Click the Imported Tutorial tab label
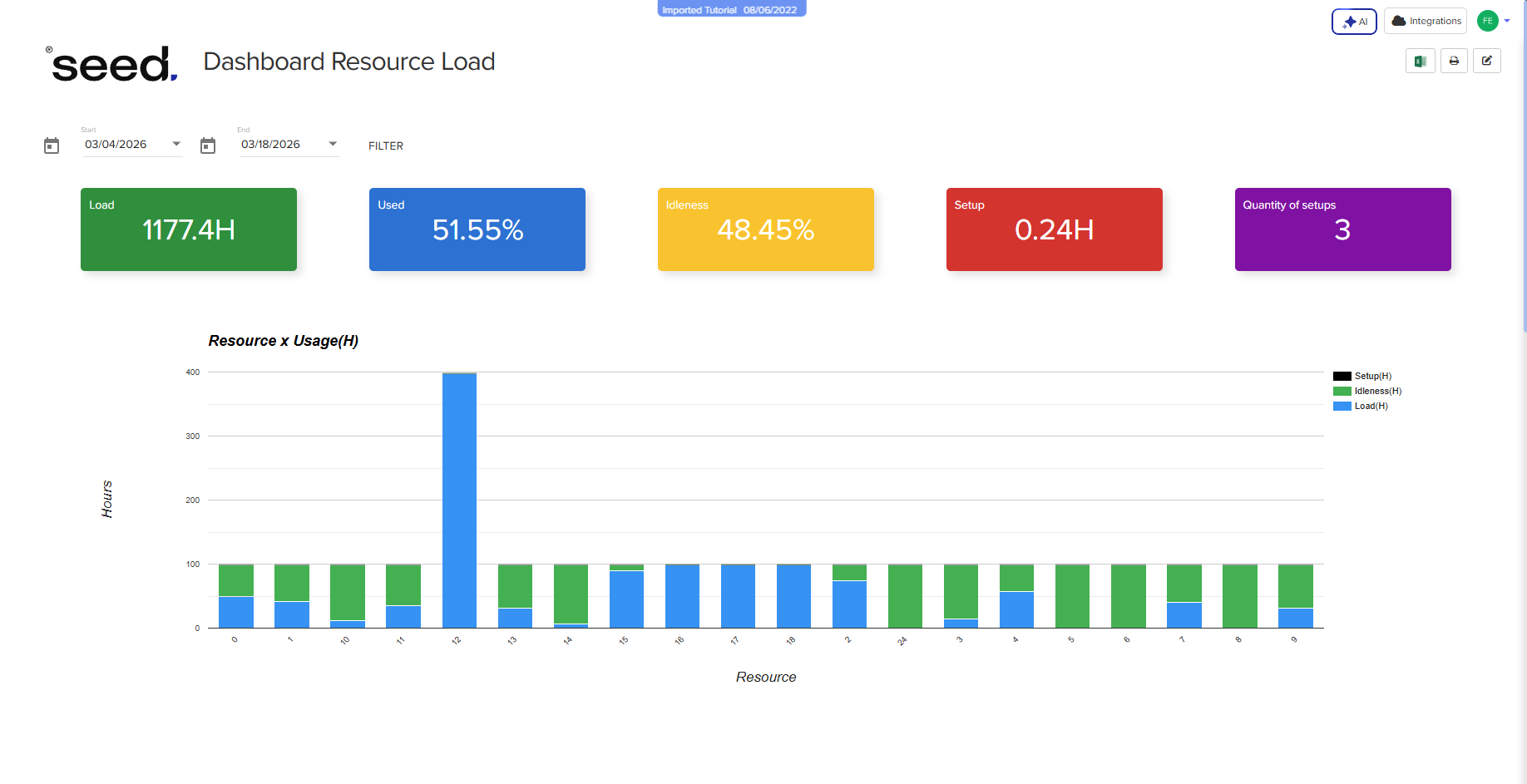This screenshot has height=784, width=1527. 731,10
